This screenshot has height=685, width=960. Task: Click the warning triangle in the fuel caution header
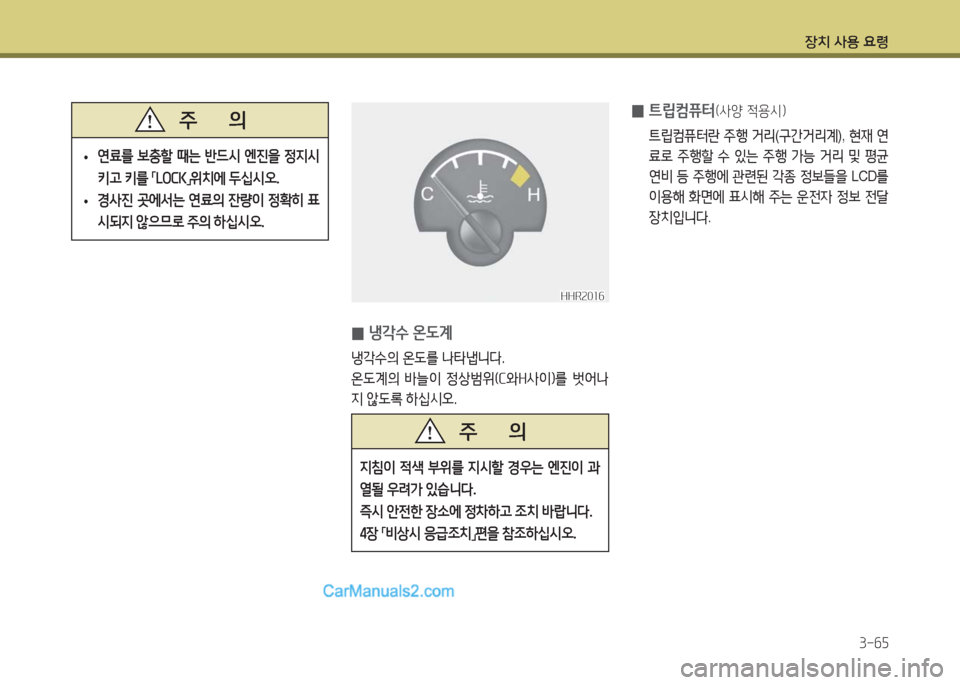[x=150, y=119]
